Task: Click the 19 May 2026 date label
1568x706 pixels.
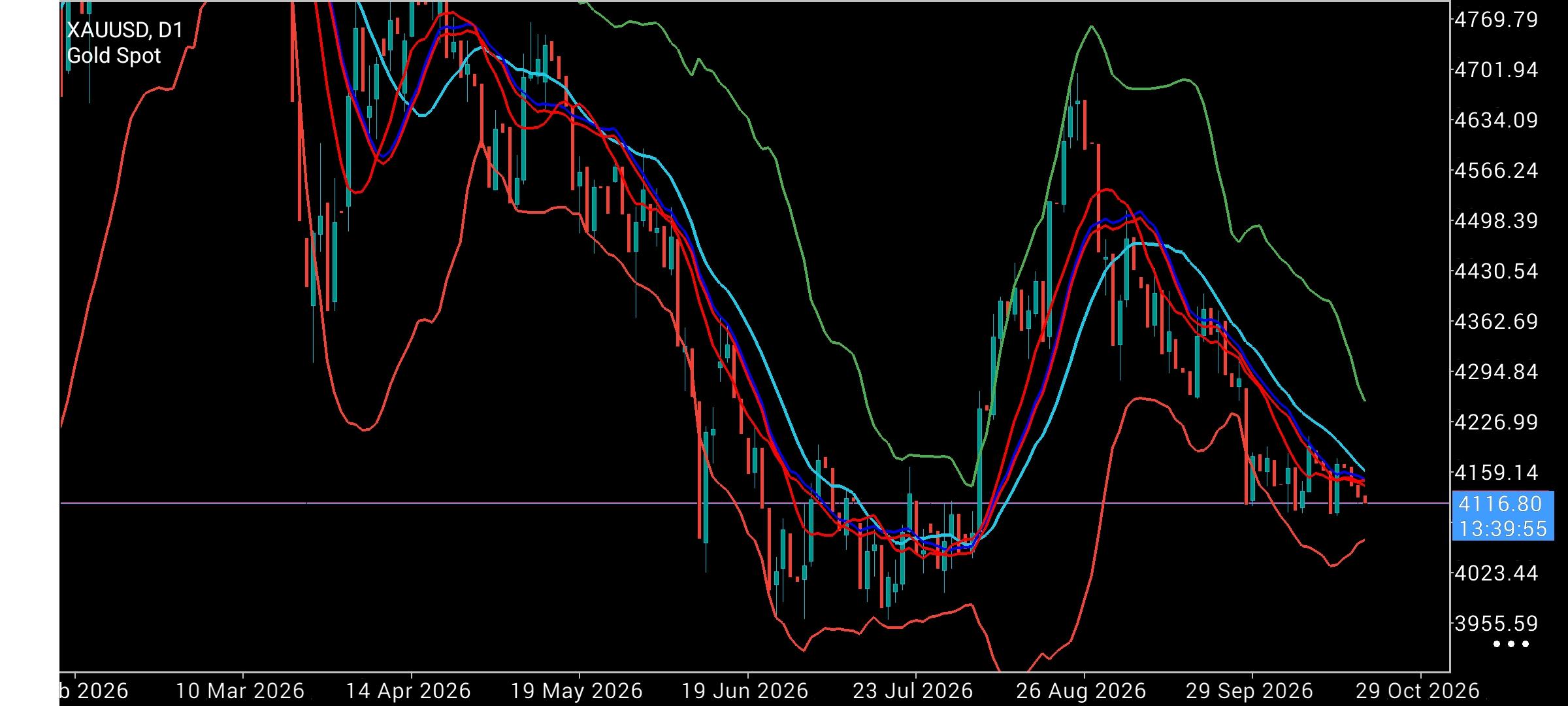Action: click(x=576, y=691)
